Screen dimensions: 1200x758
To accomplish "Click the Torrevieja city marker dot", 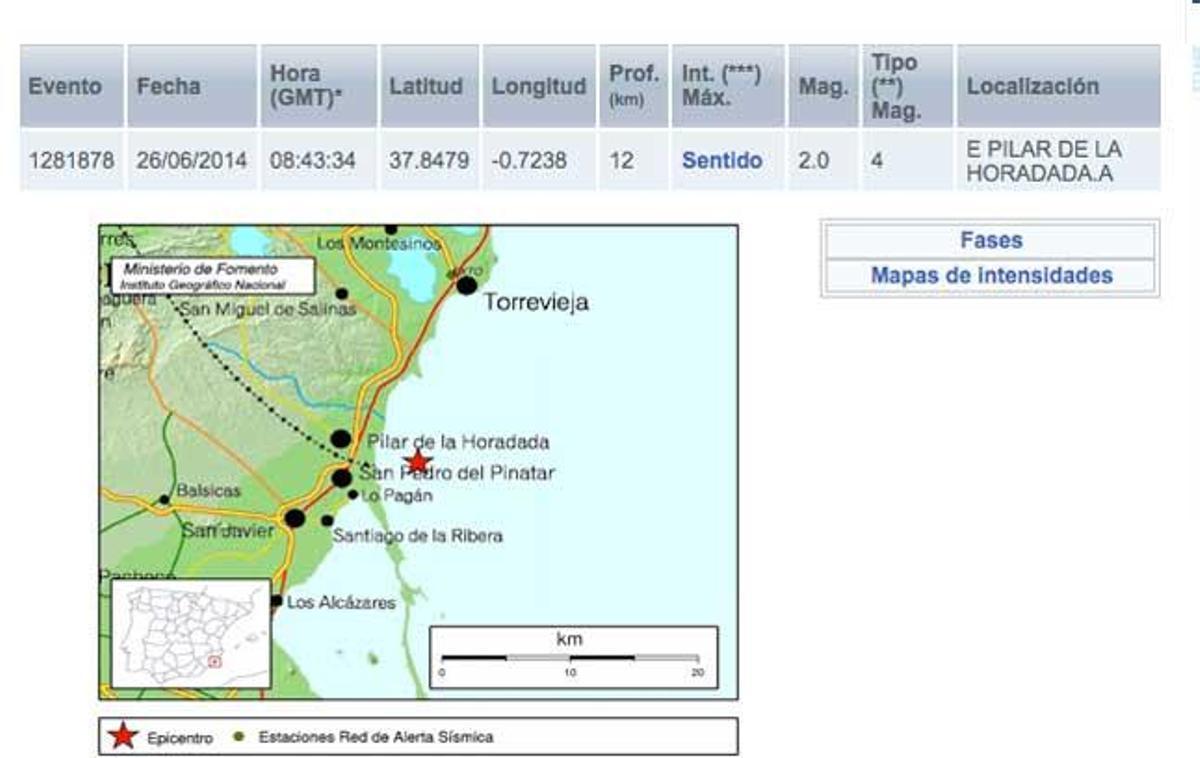I will tap(466, 287).
